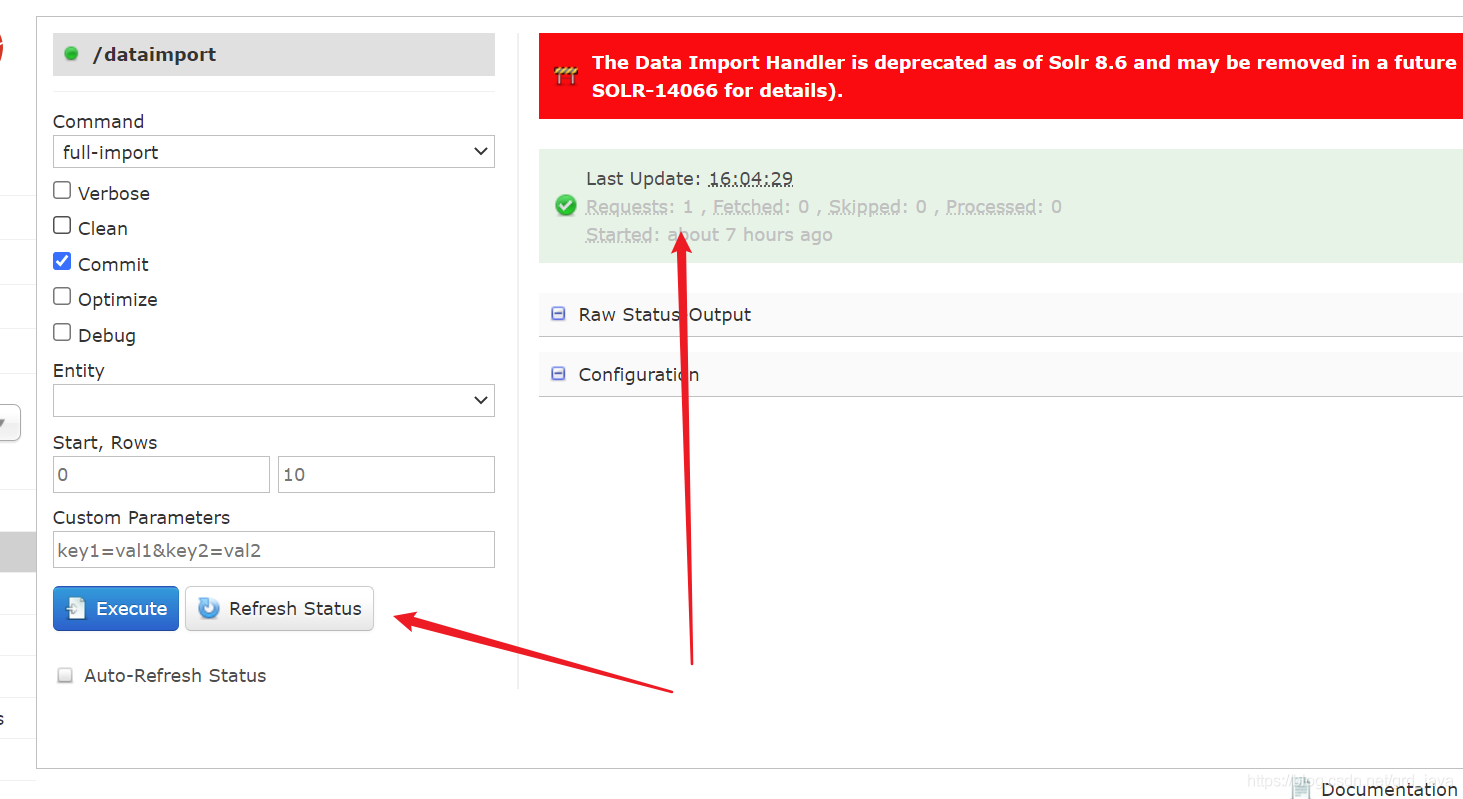Enable the Clean checkbox
The image size is (1463, 799).
62,225
